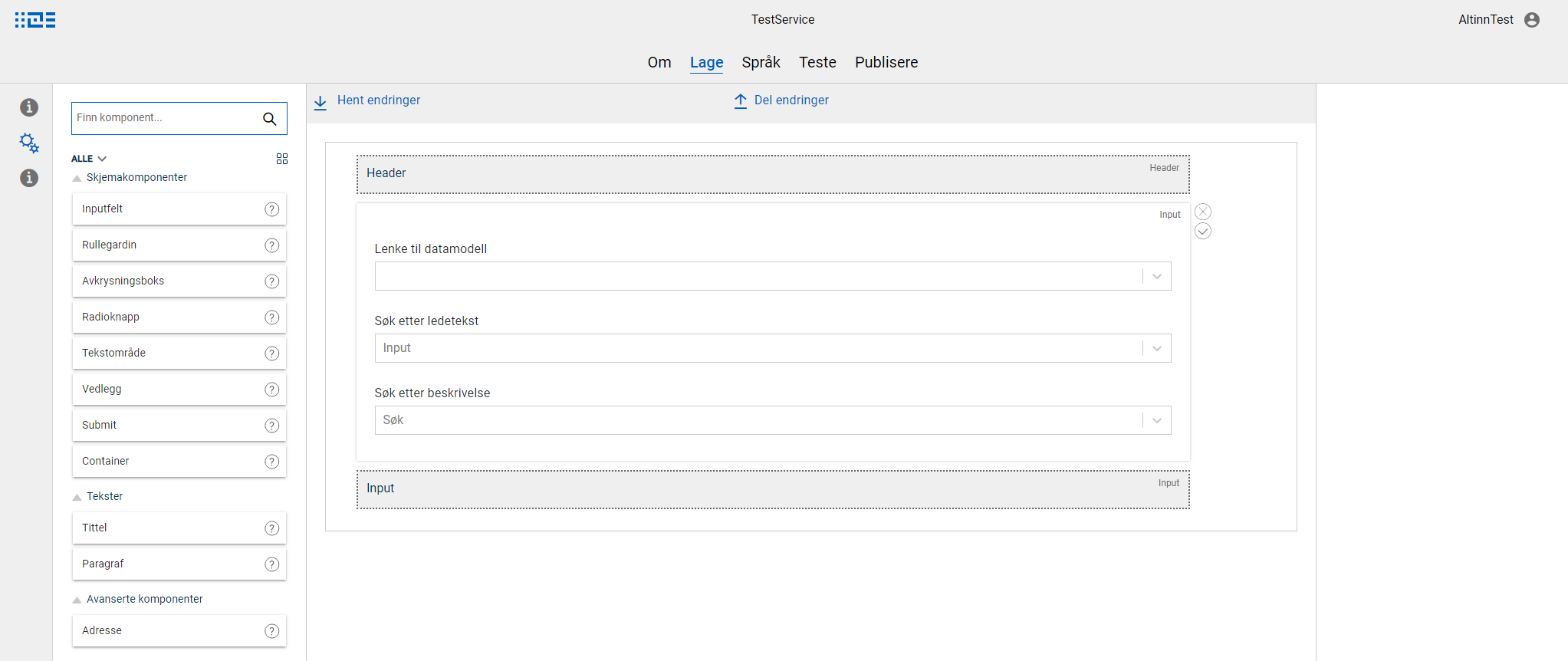The width and height of the screenshot is (1568, 661).
Task: Click the top info icon in left sidebar
Action: click(x=29, y=107)
